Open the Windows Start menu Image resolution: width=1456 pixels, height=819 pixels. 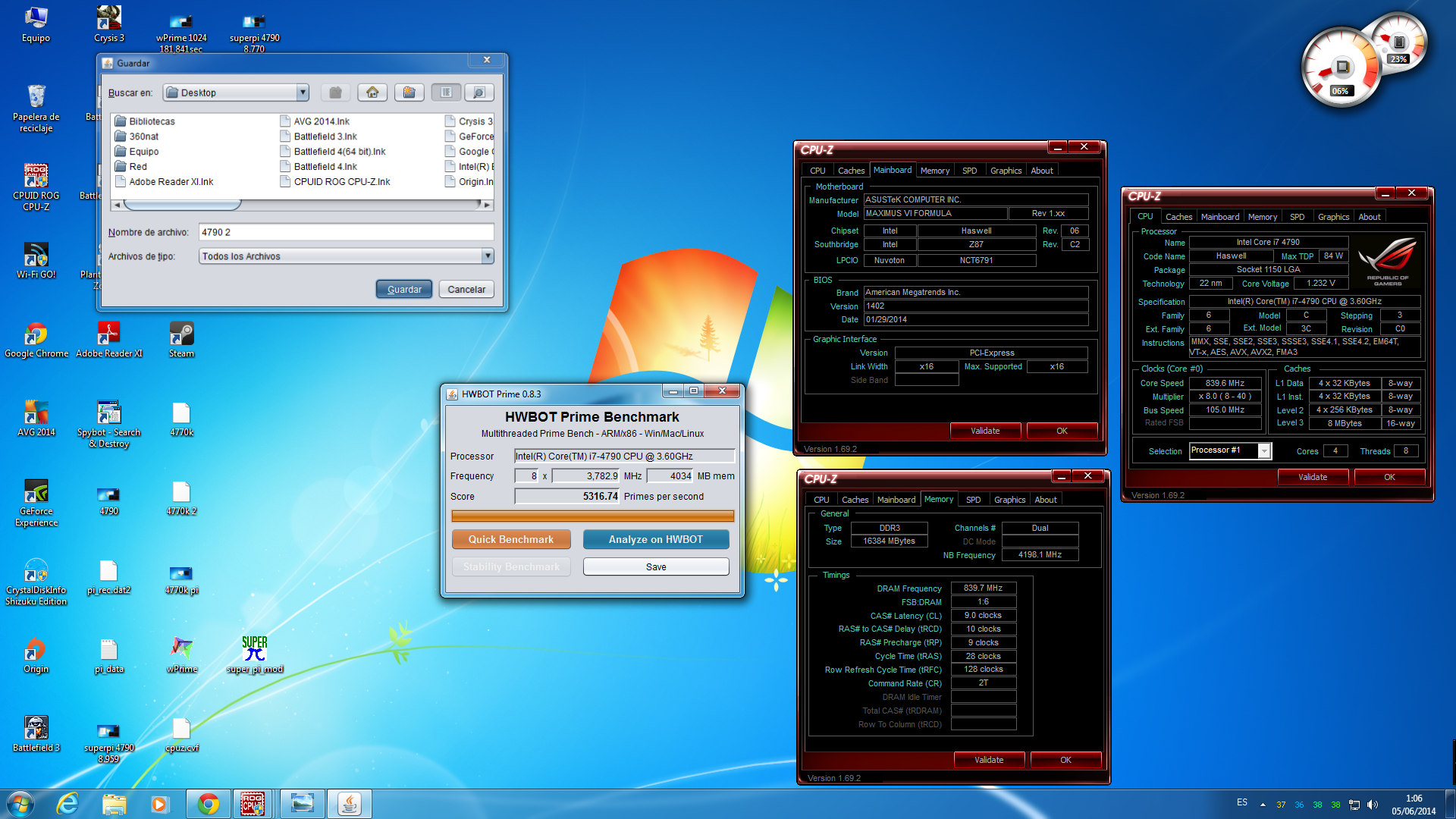click(20, 803)
